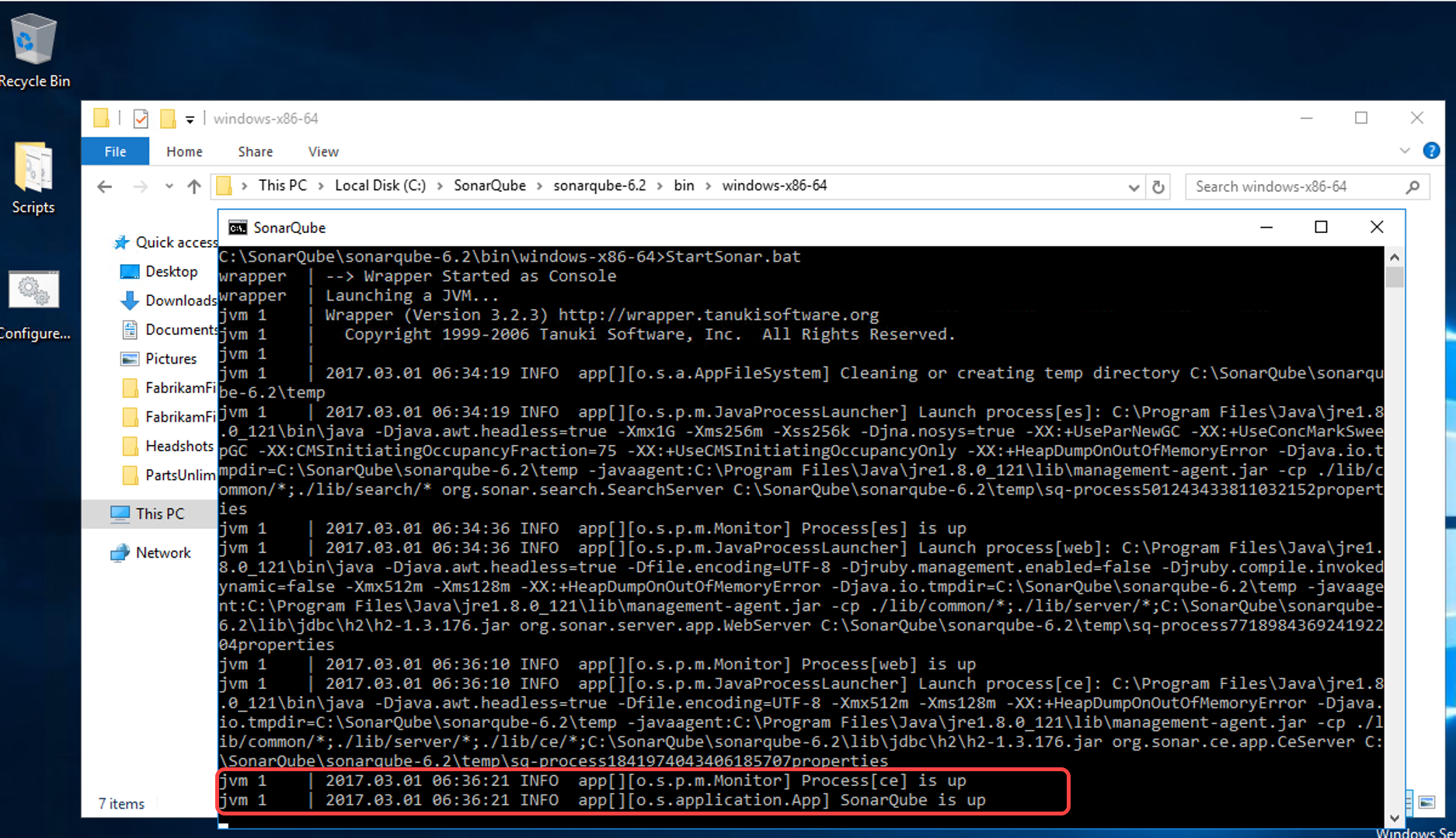Open recent locations dropdown arrow

pyautogui.click(x=169, y=186)
